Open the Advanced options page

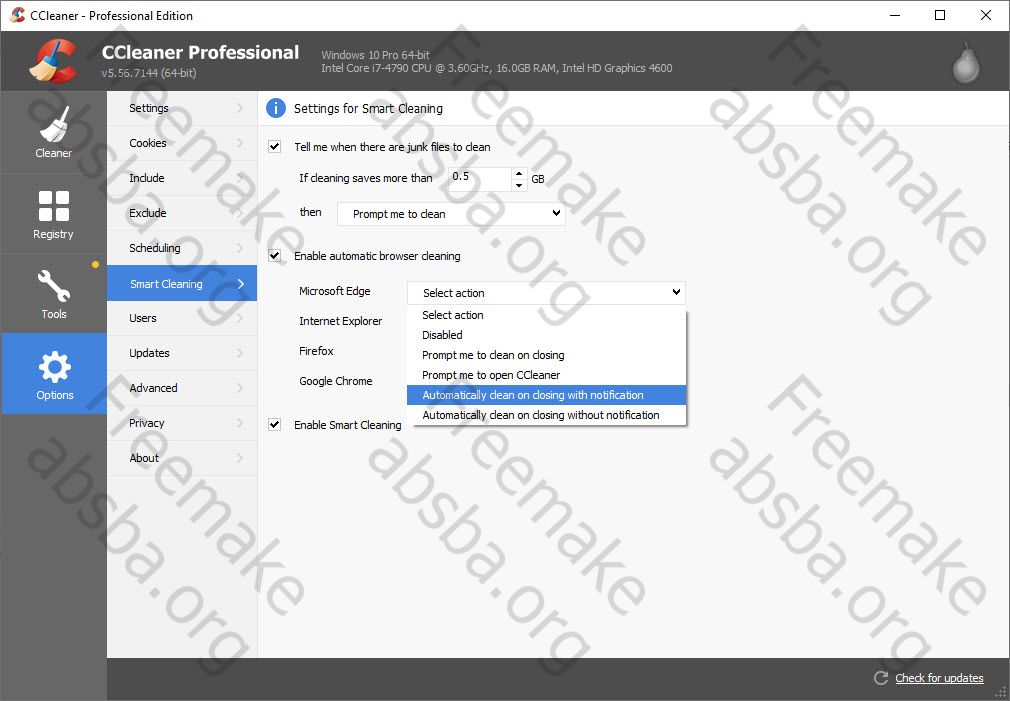(182, 387)
